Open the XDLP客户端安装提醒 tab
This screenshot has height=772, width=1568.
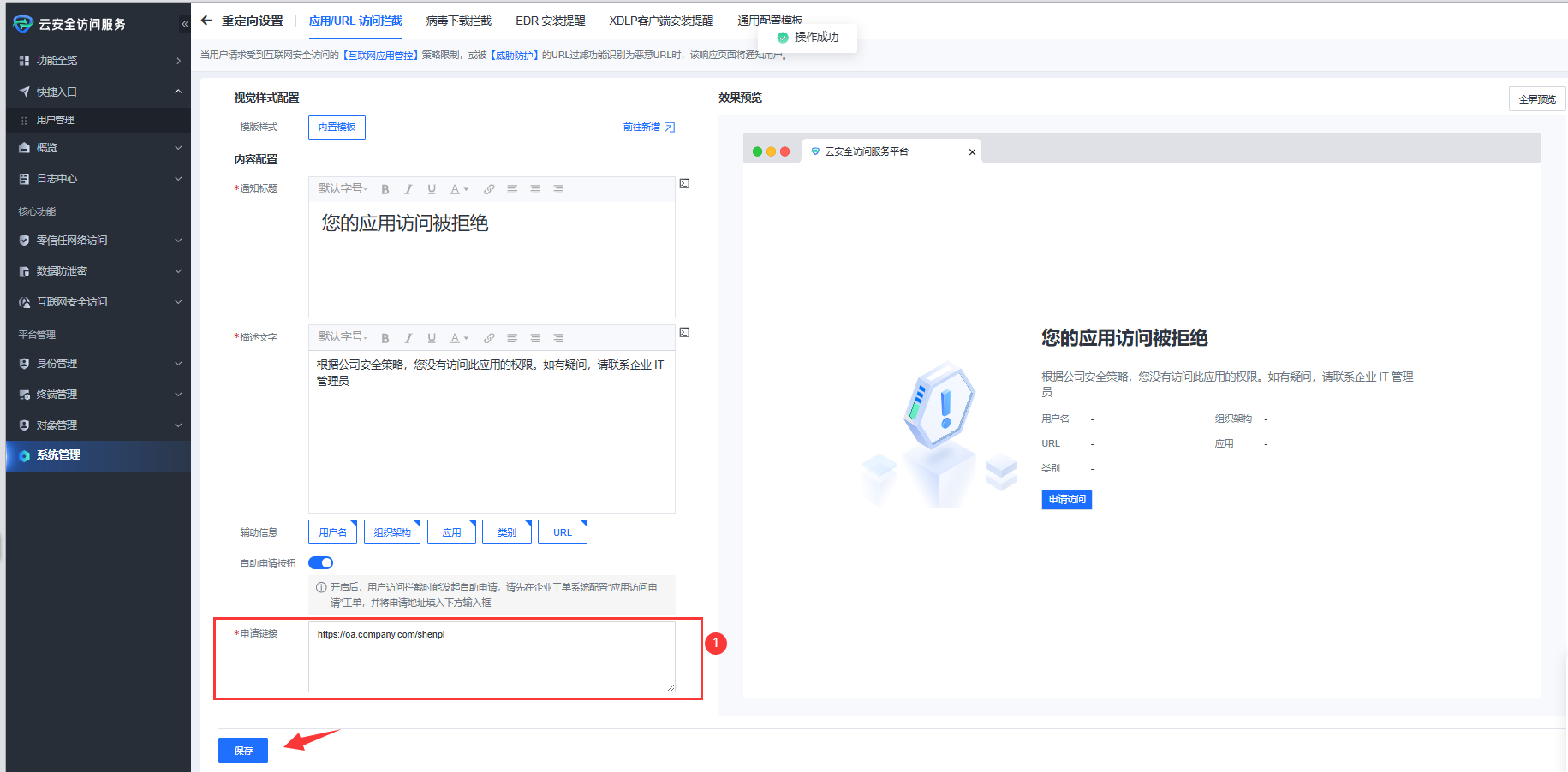[661, 21]
